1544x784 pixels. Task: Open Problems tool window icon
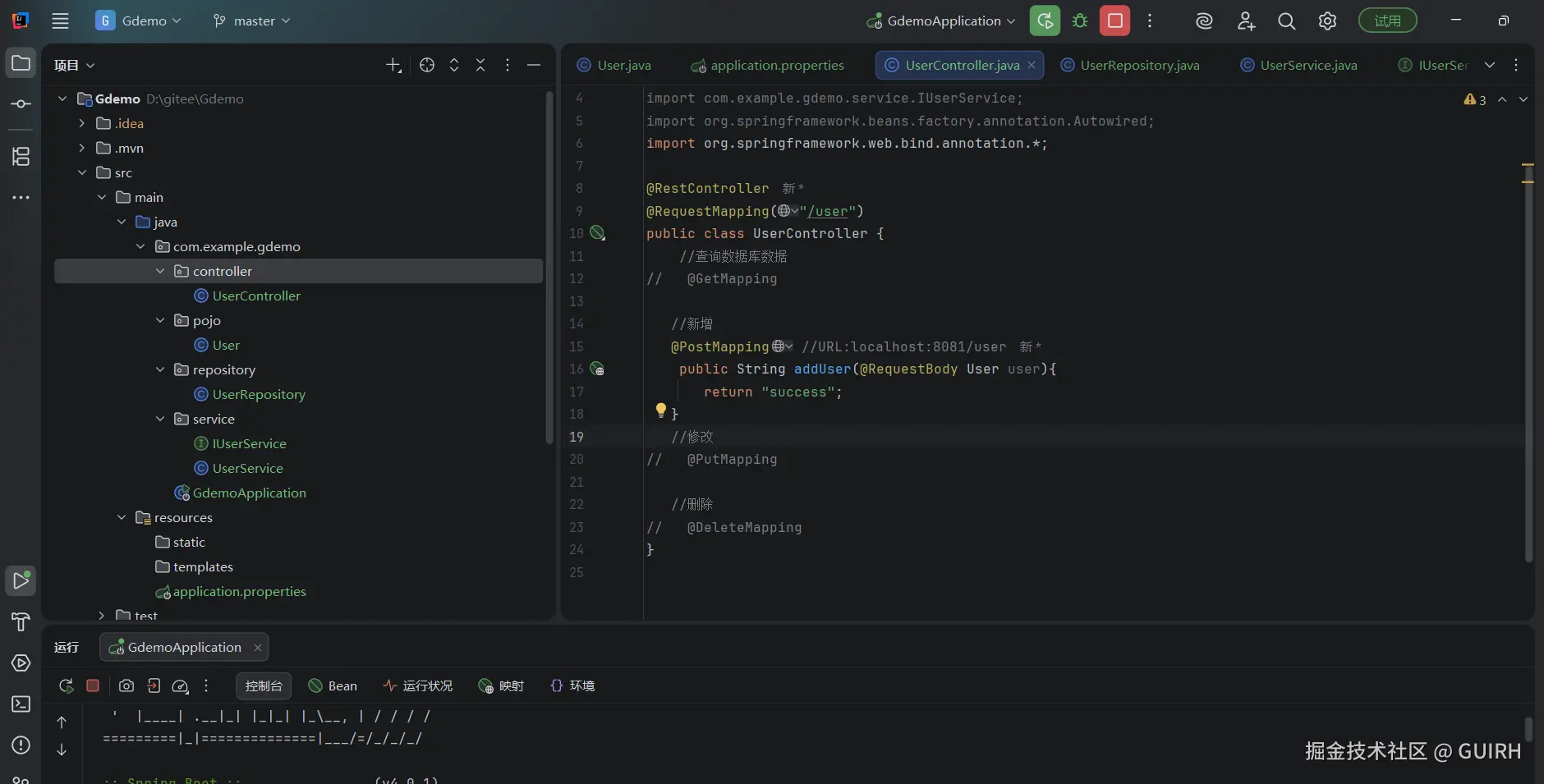pyautogui.click(x=21, y=745)
